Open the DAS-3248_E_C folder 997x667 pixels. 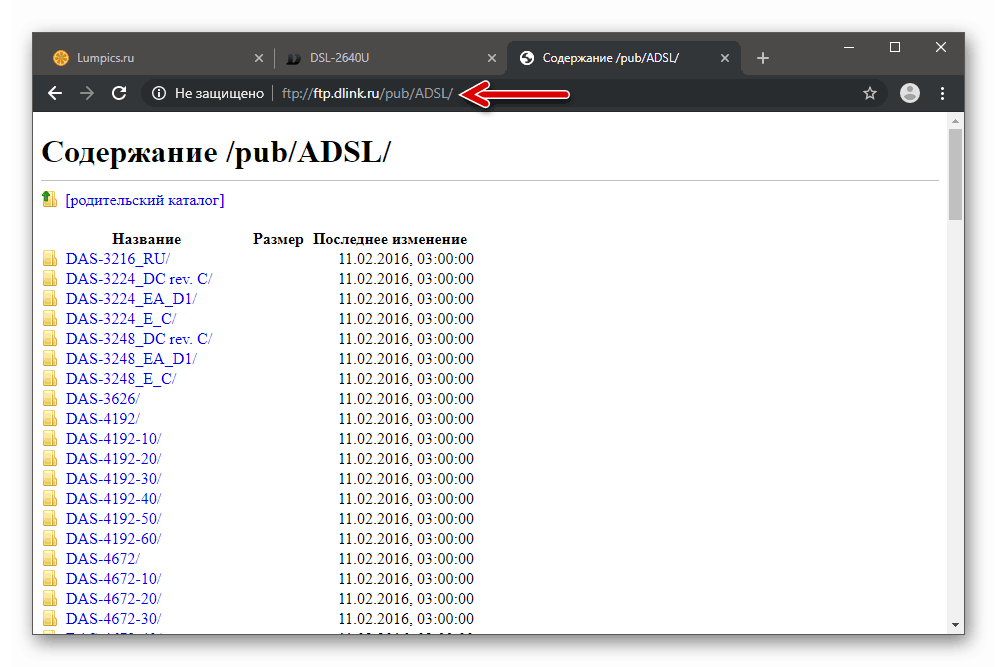tap(121, 379)
